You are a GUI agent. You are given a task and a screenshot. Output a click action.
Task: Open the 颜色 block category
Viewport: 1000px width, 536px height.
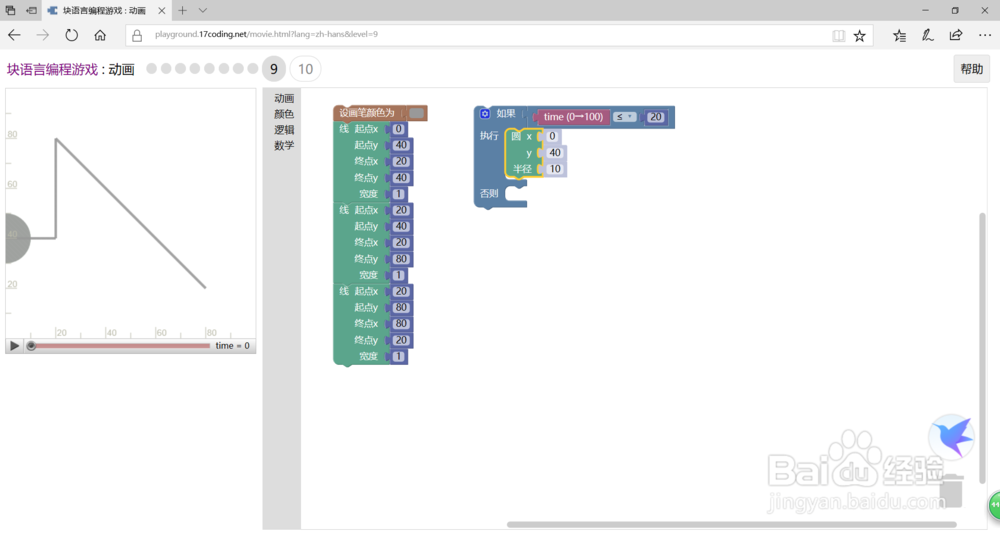point(284,114)
